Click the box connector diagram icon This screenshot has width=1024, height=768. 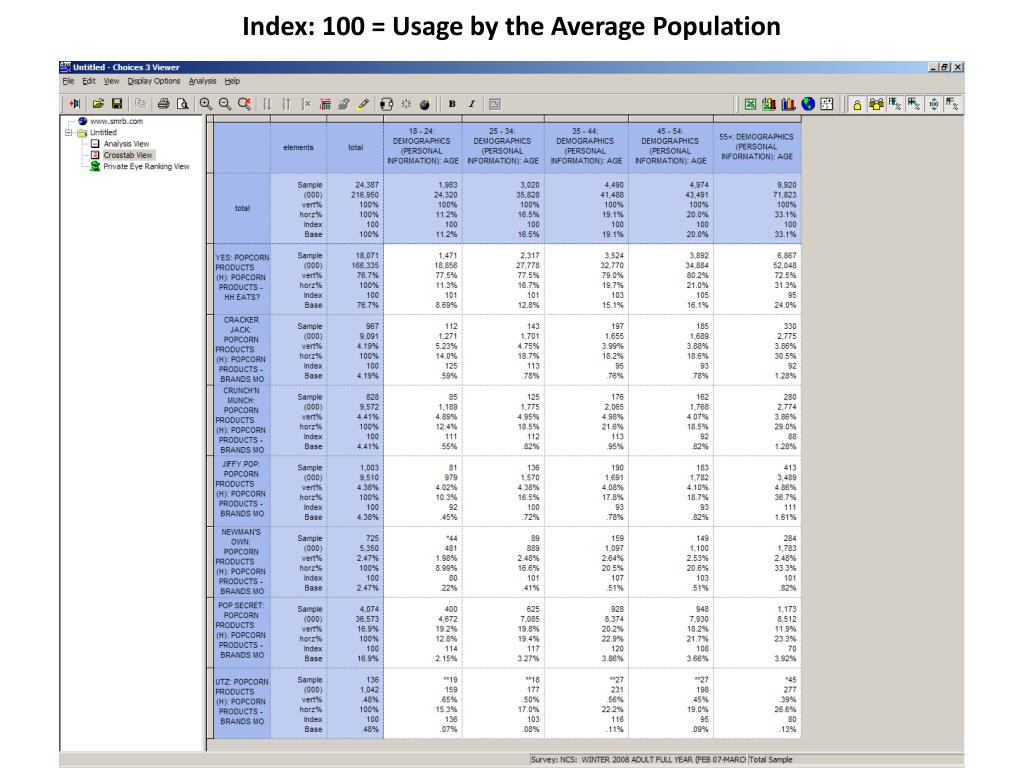coord(386,104)
